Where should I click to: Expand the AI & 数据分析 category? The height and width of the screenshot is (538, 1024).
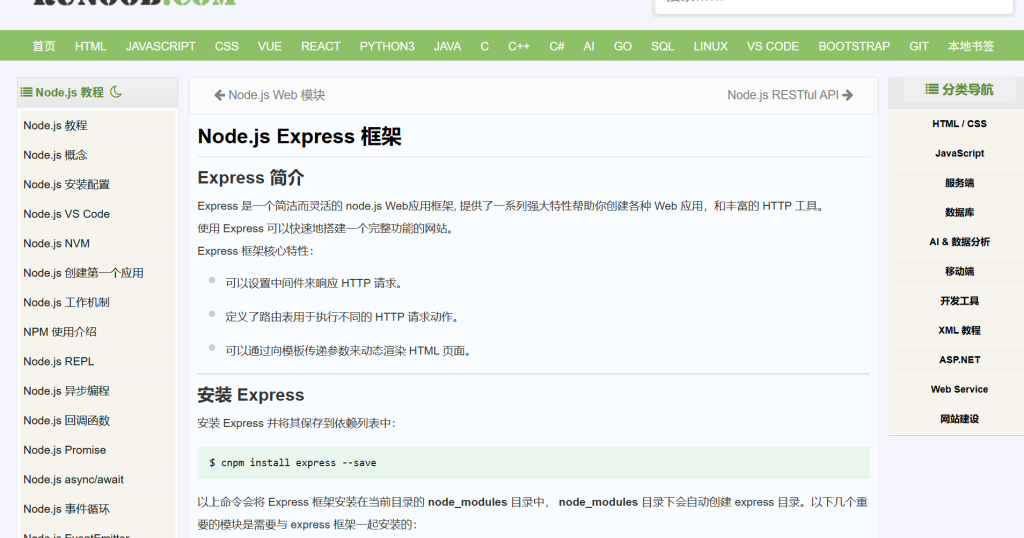tap(959, 242)
